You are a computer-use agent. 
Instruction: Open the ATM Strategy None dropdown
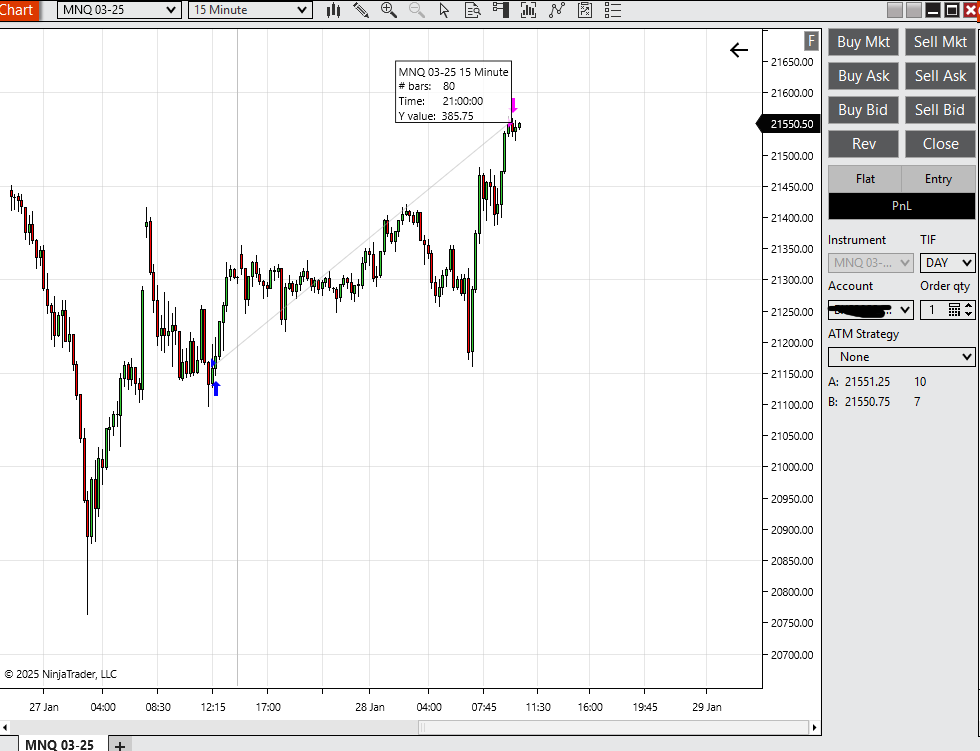pos(901,357)
